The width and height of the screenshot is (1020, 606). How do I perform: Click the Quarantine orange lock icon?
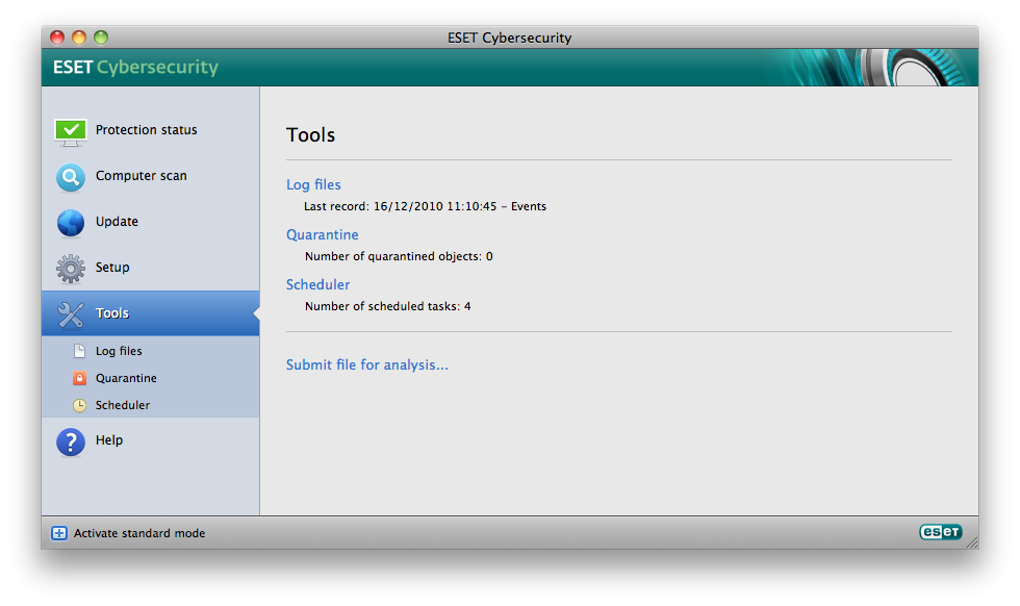(x=79, y=378)
